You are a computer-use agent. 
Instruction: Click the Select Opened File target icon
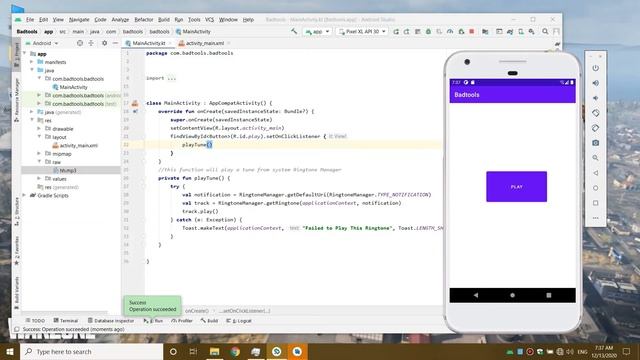click(x=80, y=43)
